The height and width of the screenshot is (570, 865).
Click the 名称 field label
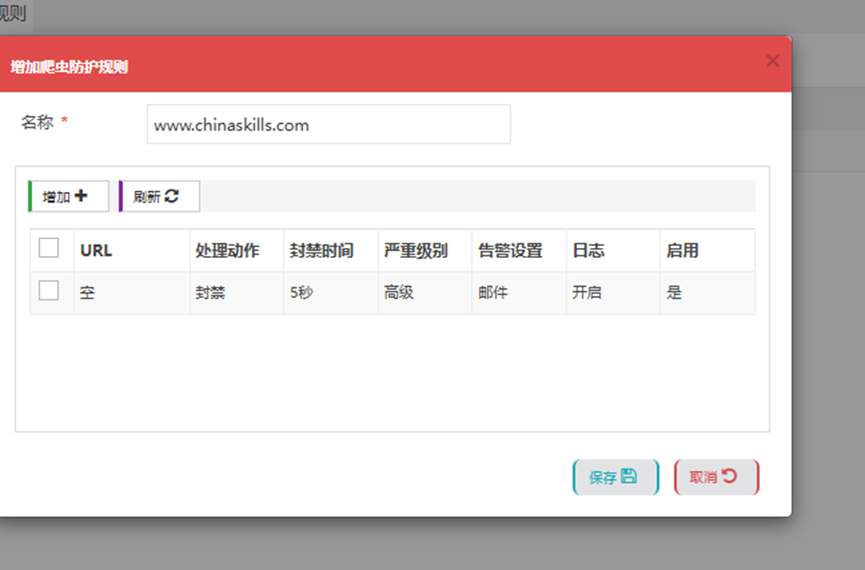38,122
